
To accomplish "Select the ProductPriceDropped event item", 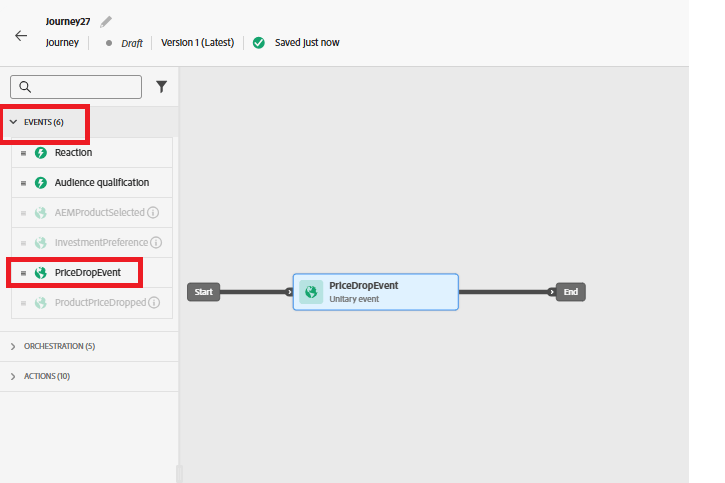I will (x=92, y=303).
